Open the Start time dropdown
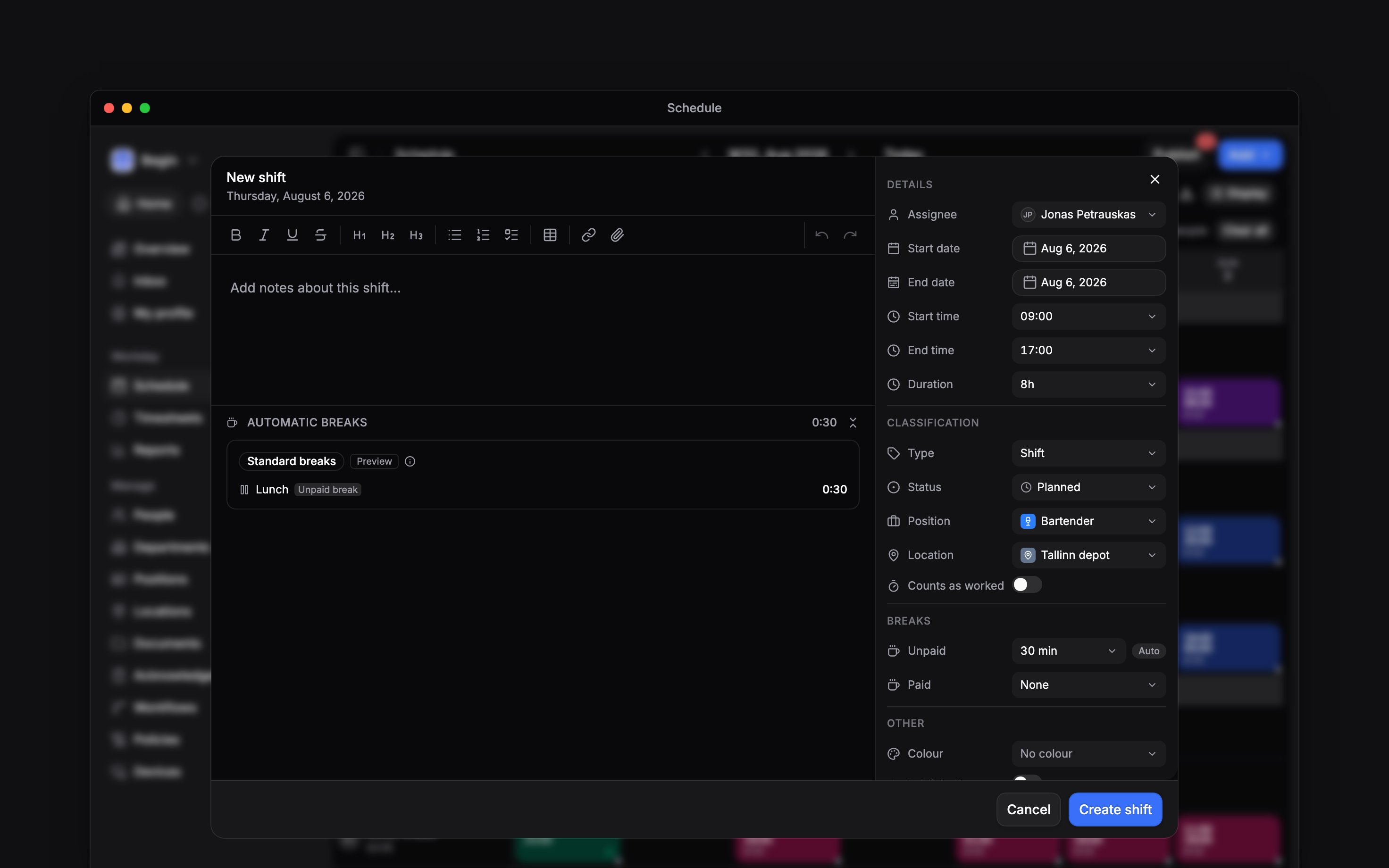This screenshot has height=868, width=1389. tap(1088, 317)
